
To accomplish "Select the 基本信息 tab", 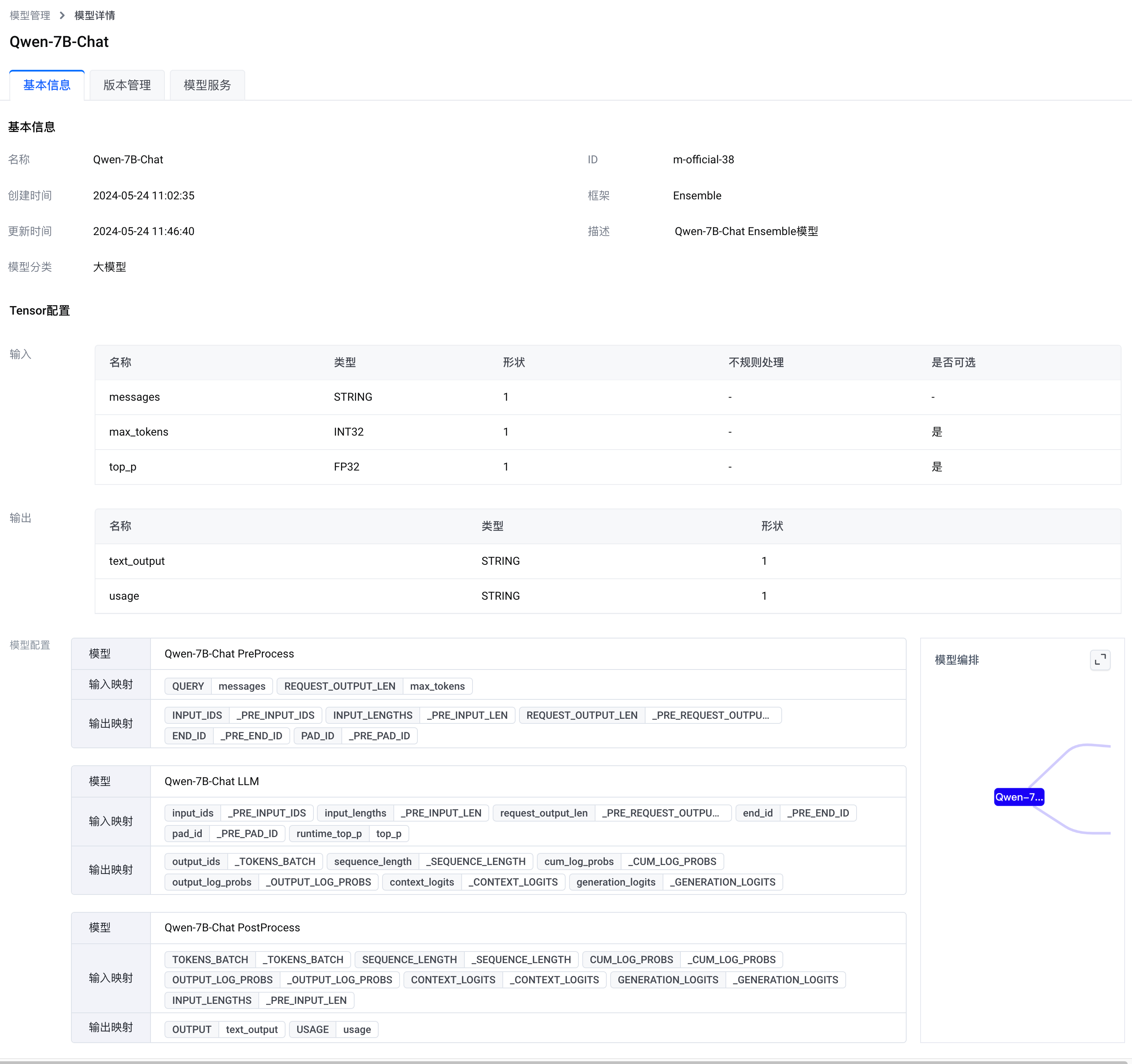I will point(47,85).
